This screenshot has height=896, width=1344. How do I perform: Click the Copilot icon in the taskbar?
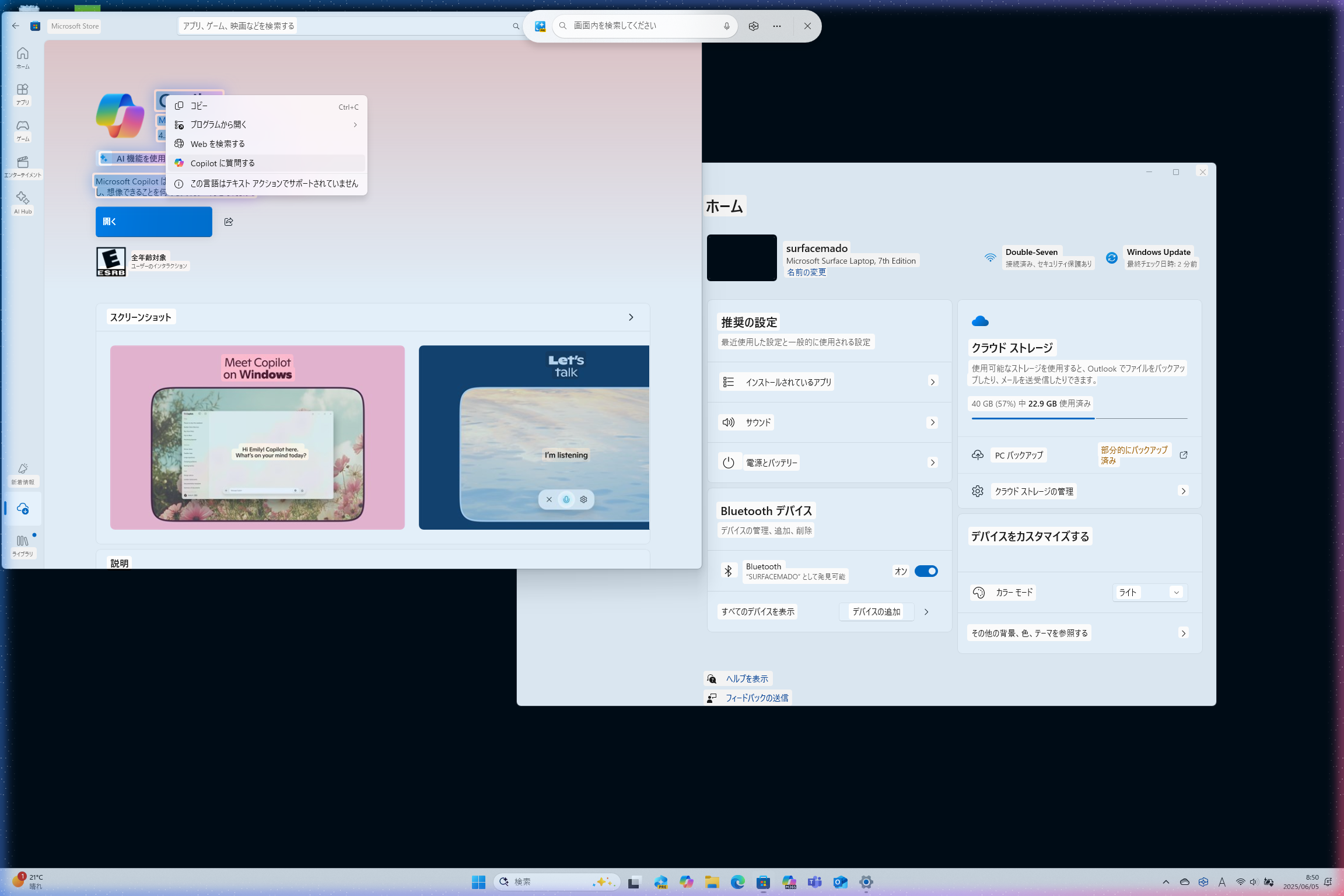pyautogui.click(x=686, y=882)
